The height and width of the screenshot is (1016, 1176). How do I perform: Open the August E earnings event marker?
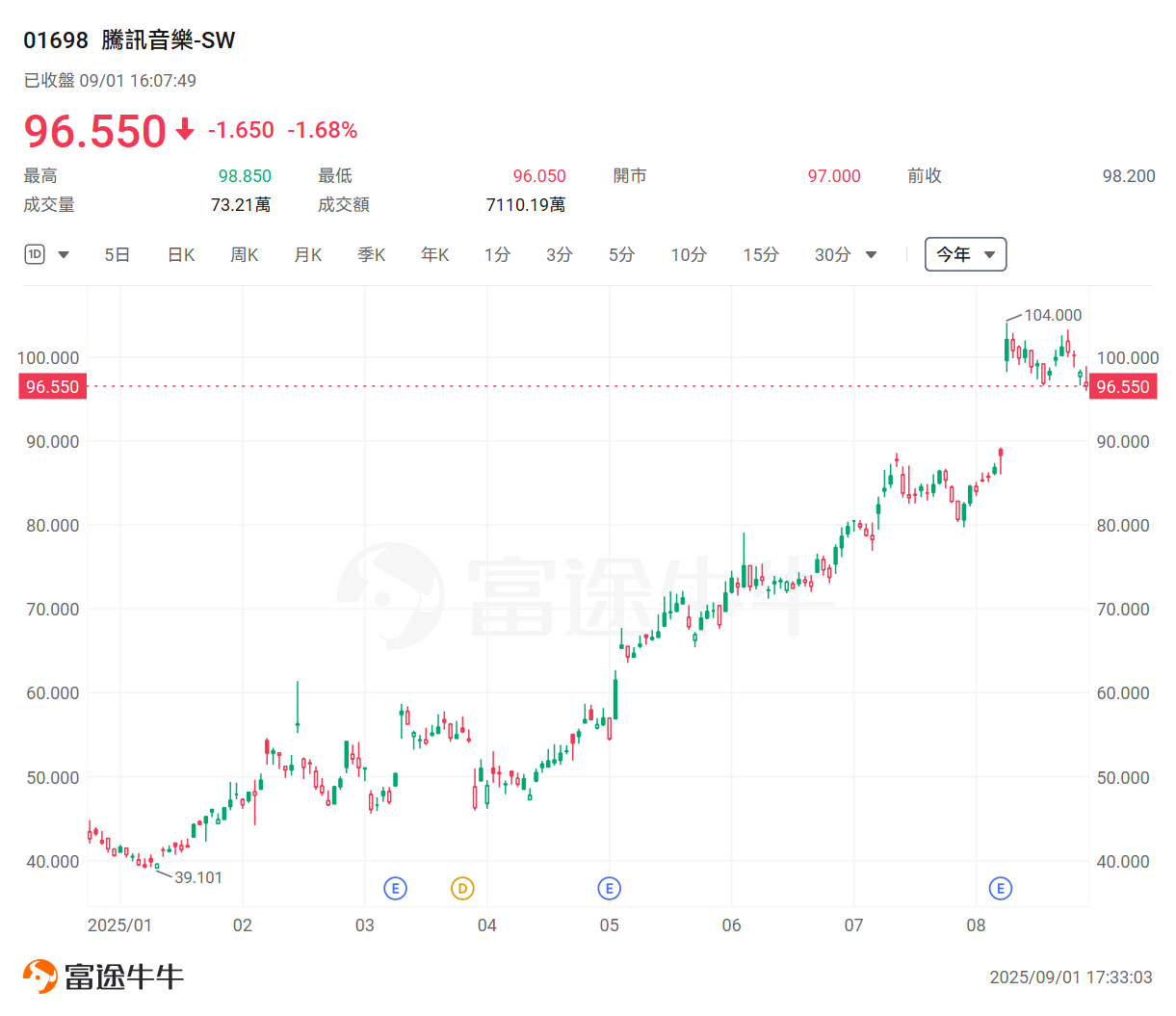(1001, 888)
